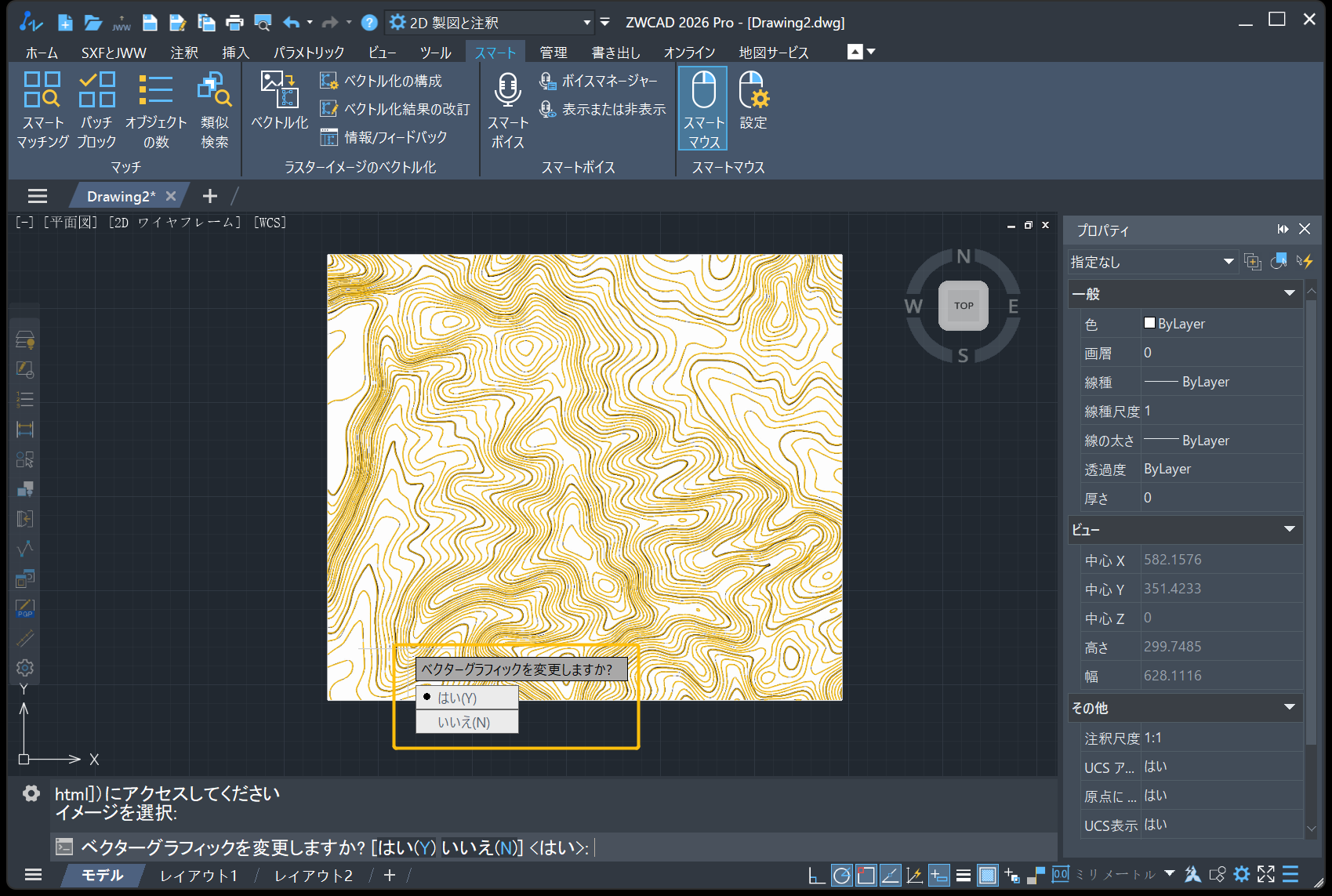
Task: Save the drawing with the disk icon
Action: click(x=150, y=23)
